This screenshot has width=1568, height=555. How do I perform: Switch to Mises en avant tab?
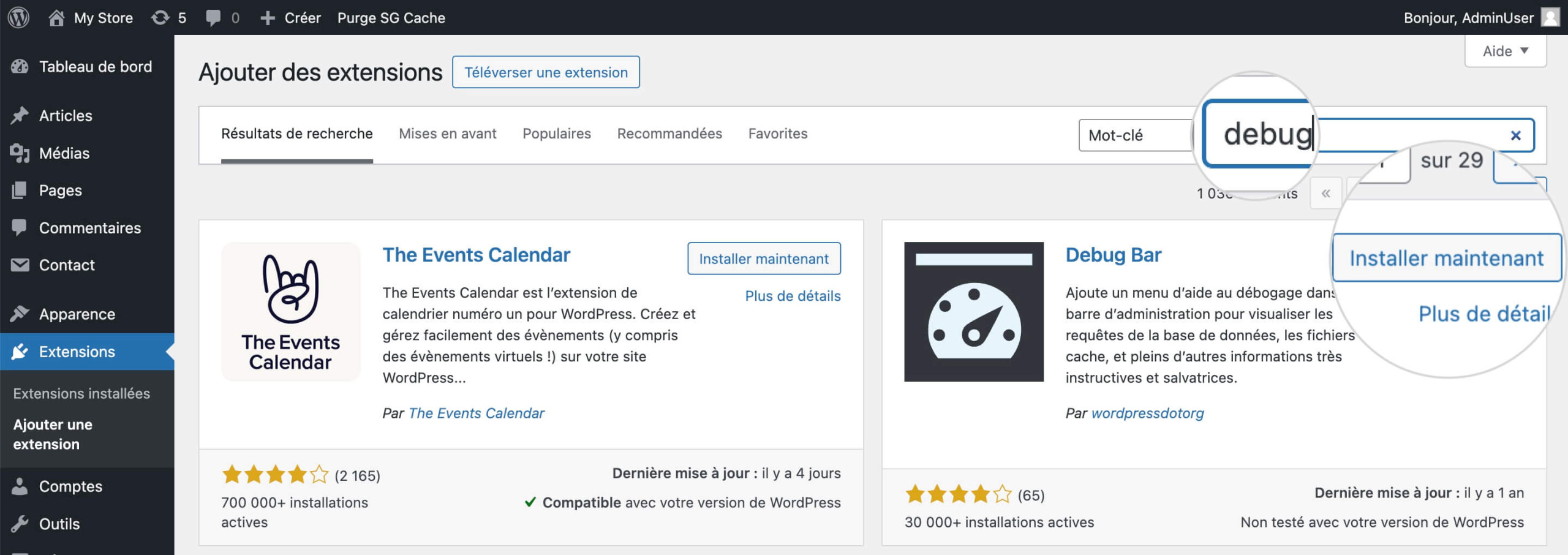(448, 134)
